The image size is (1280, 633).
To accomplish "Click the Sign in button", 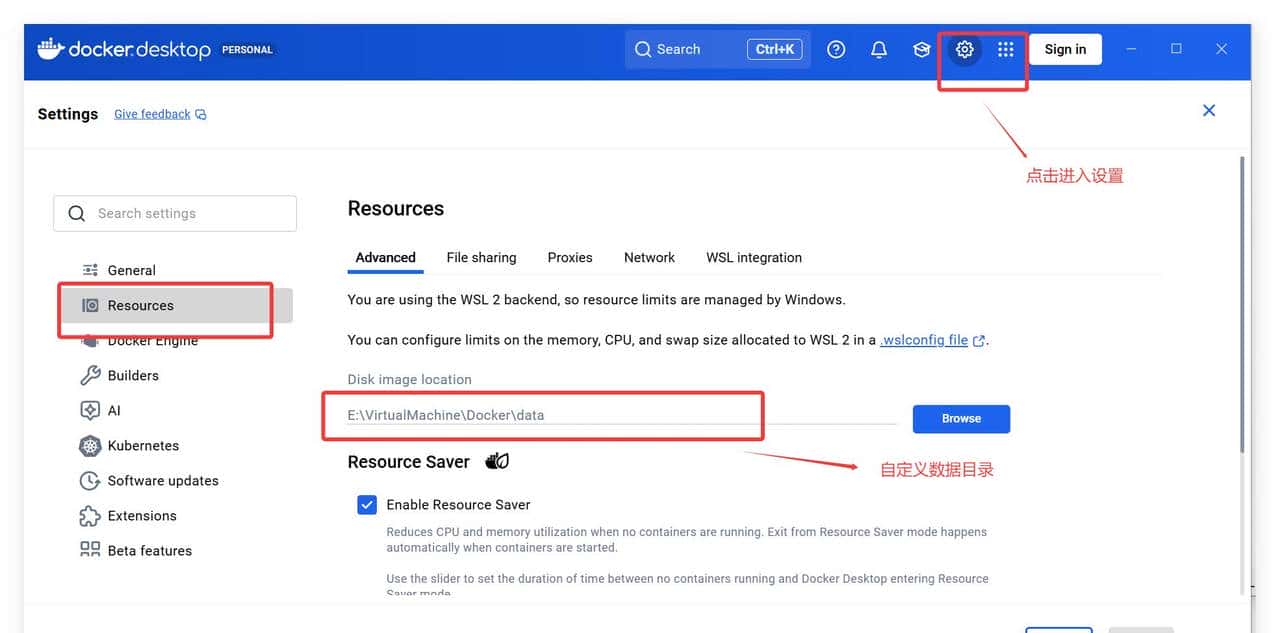I will point(1064,48).
